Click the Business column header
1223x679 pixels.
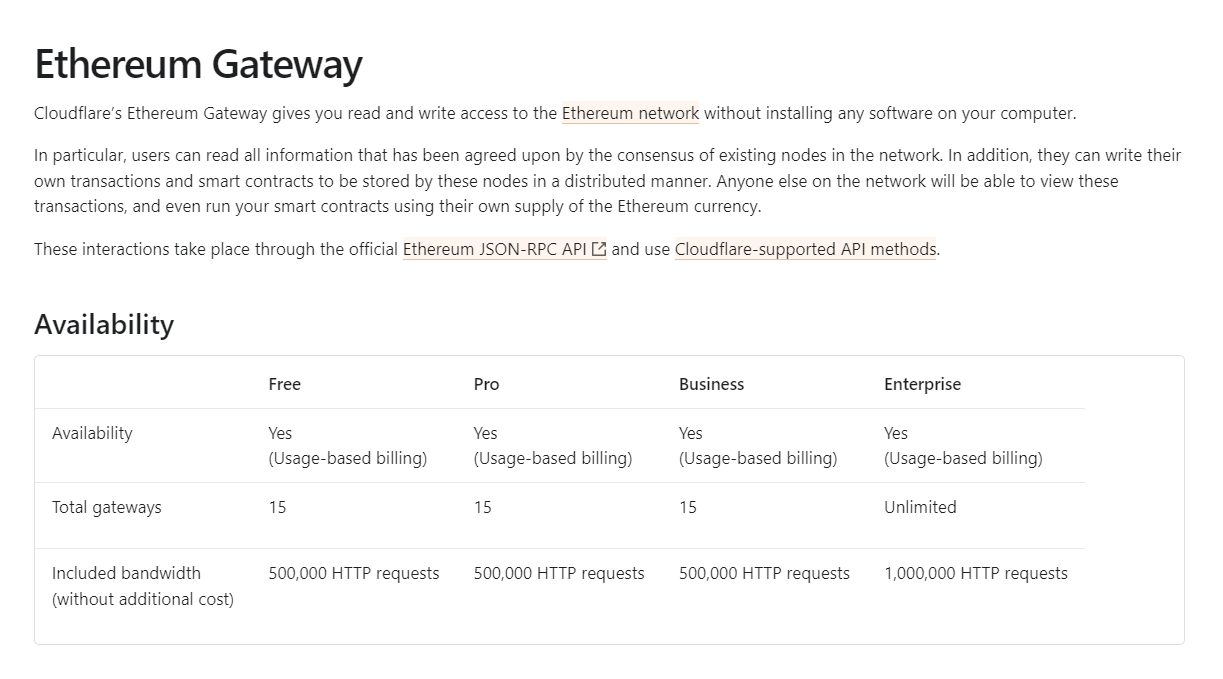711,384
